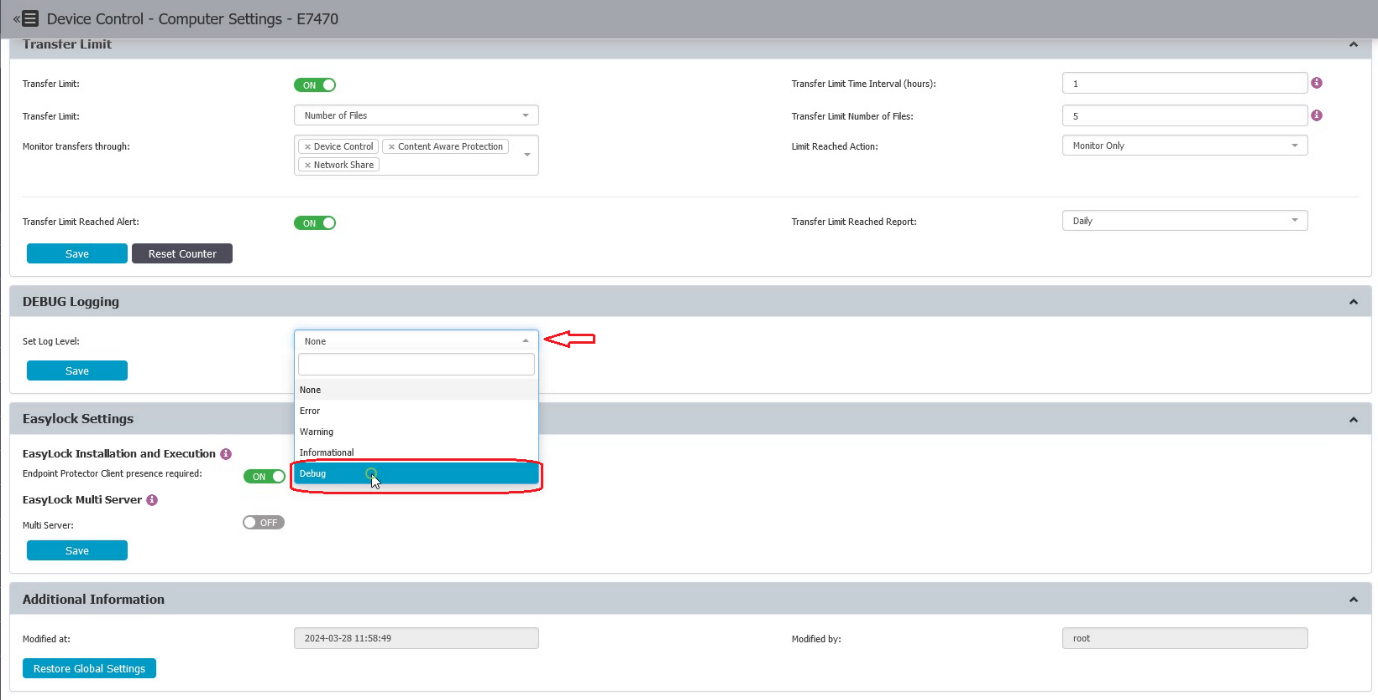Collapse the Easylock Settings section
Viewport: 1378px width, 700px height.
pos(1353,420)
